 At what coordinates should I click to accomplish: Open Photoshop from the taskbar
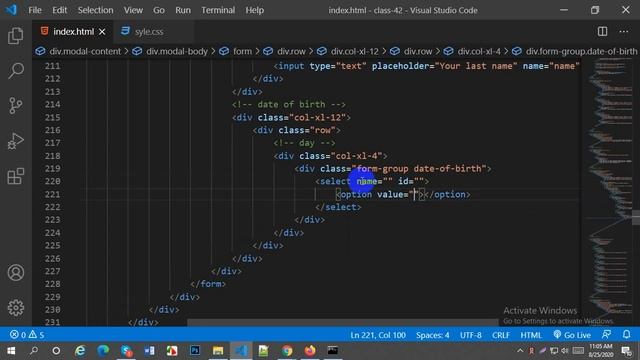pyautogui.click(x=195, y=351)
